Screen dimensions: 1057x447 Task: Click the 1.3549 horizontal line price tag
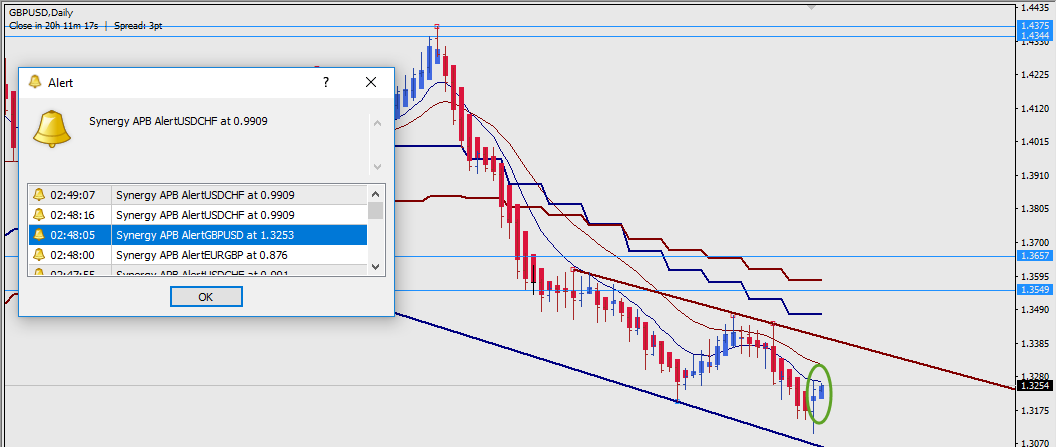[1034, 290]
